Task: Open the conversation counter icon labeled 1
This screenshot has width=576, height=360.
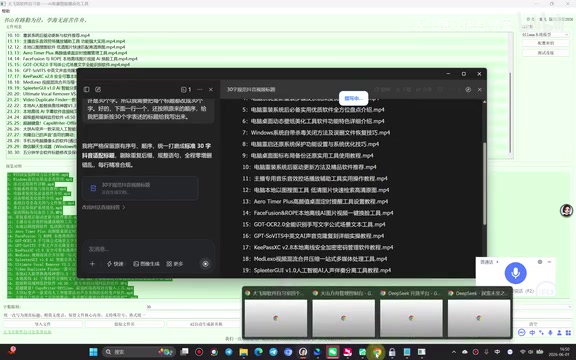Action: point(186,89)
